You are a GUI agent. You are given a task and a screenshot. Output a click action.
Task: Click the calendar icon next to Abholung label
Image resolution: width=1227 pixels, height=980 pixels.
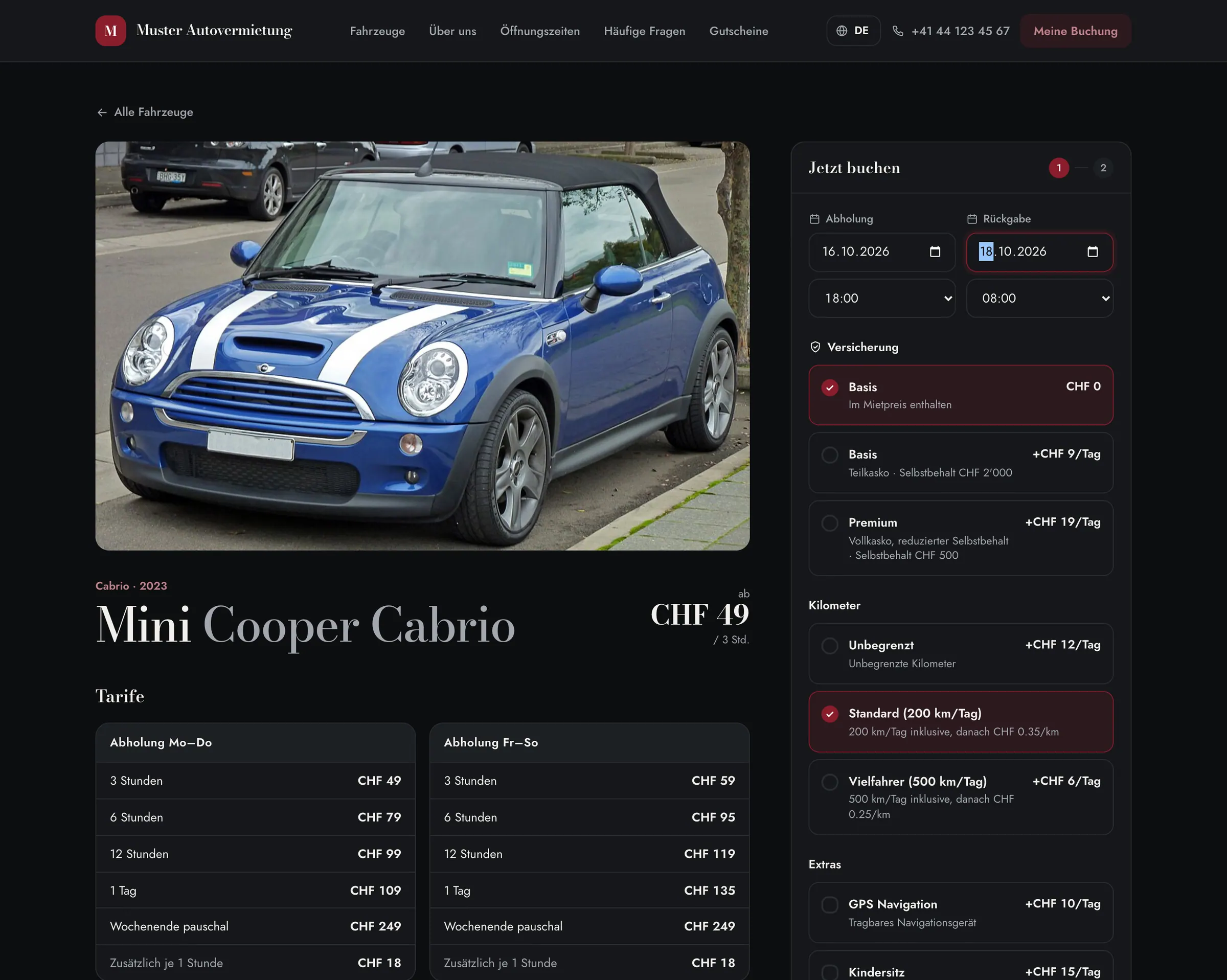click(814, 219)
